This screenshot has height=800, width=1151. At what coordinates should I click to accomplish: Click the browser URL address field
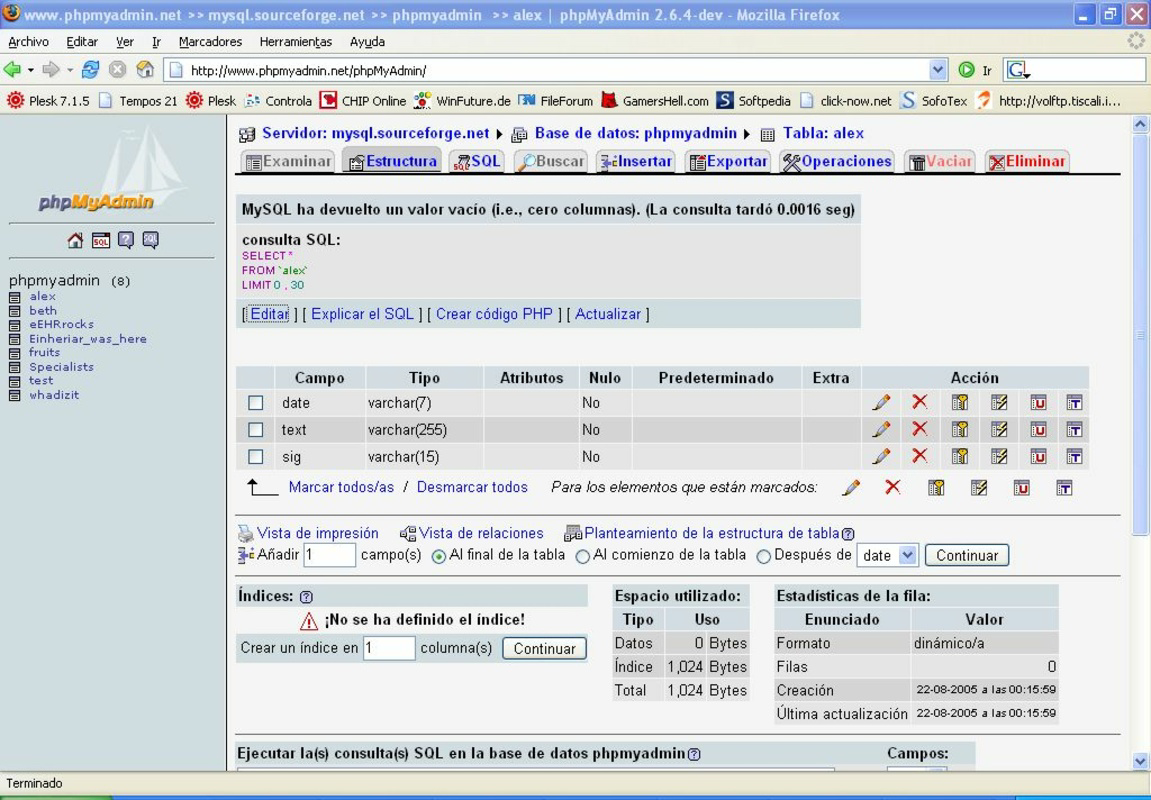point(547,70)
